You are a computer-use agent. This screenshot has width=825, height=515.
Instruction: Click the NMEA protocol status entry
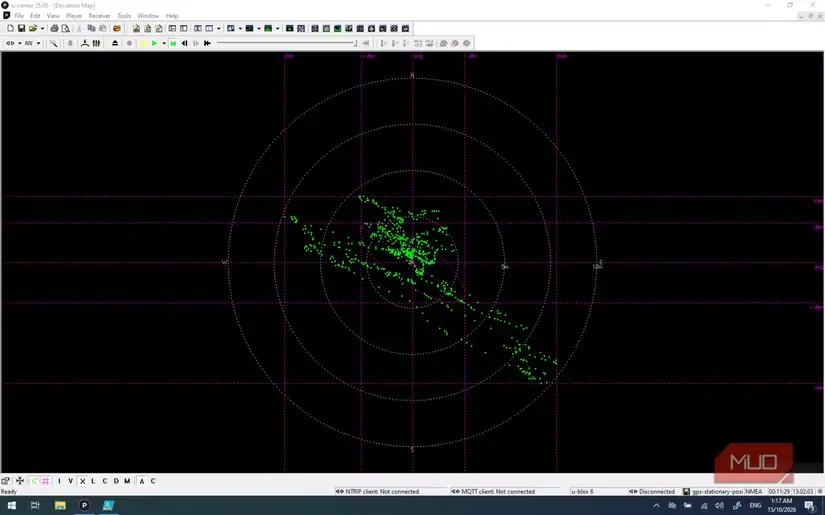pos(754,491)
